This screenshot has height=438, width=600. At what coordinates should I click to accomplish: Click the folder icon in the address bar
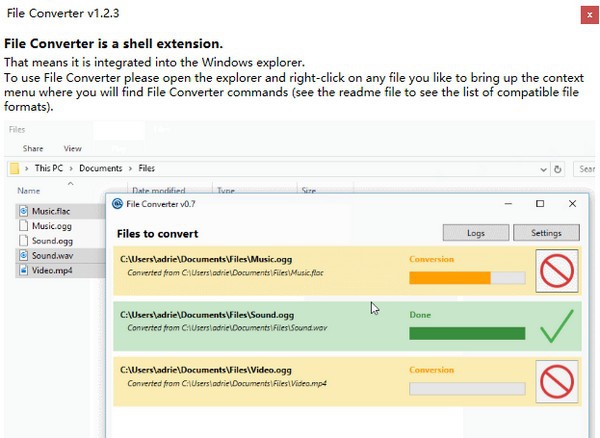pyautogui.click(x=15, y=169)
